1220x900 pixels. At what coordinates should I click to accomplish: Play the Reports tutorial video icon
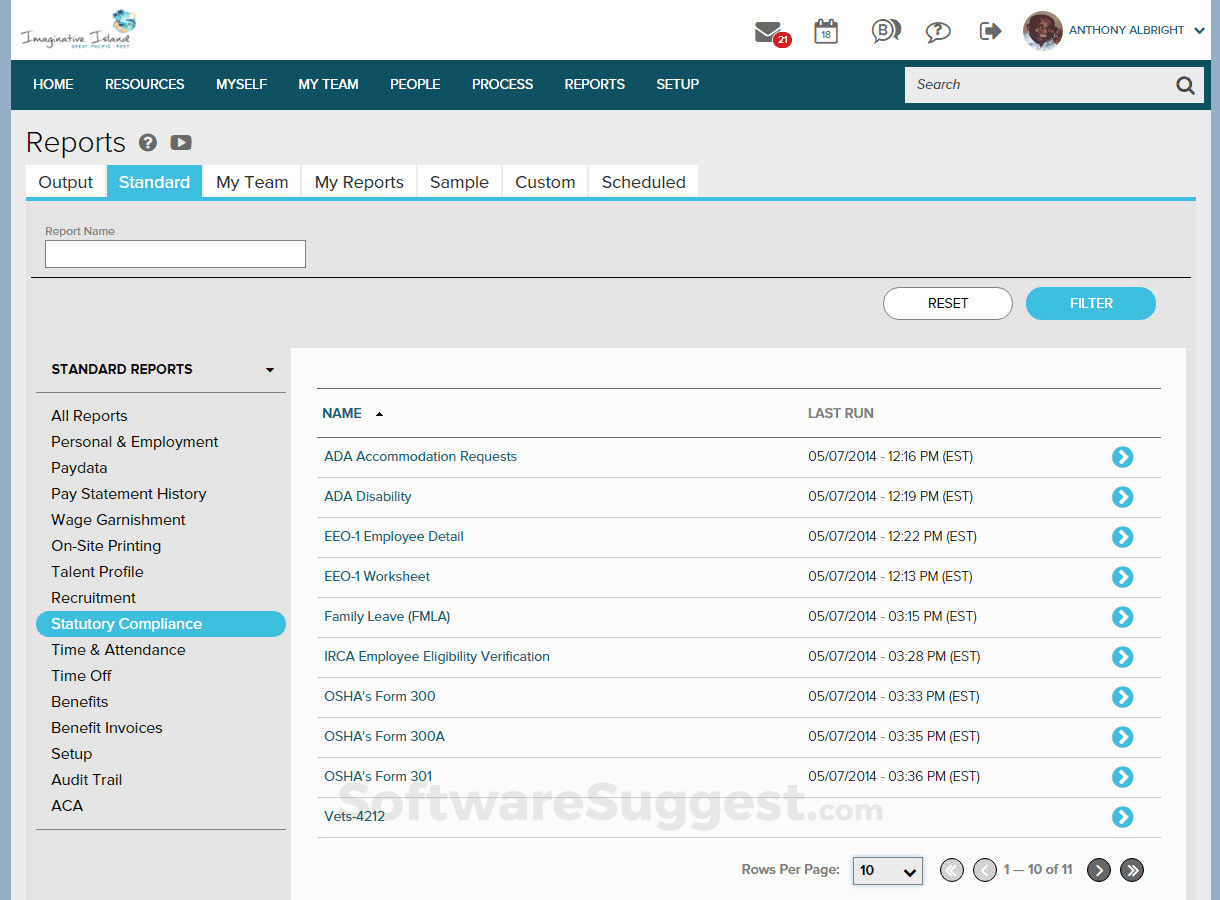pyautogui.click(x=180, y=143)
